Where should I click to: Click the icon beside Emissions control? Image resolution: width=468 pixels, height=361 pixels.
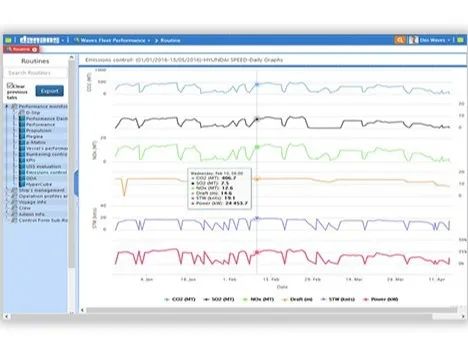22,172
